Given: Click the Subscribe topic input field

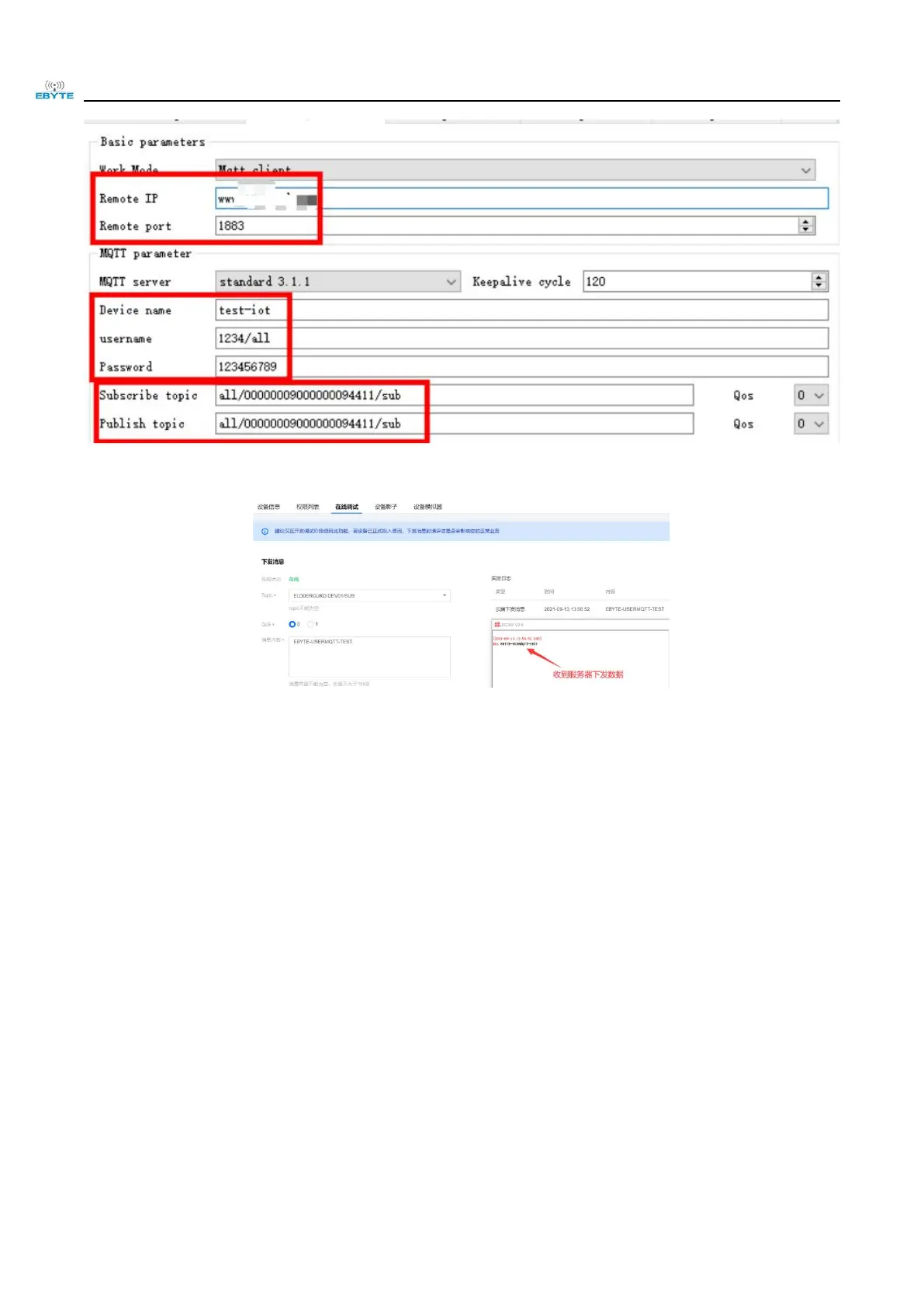Looking at the screenshot, I should coord(454,396).
